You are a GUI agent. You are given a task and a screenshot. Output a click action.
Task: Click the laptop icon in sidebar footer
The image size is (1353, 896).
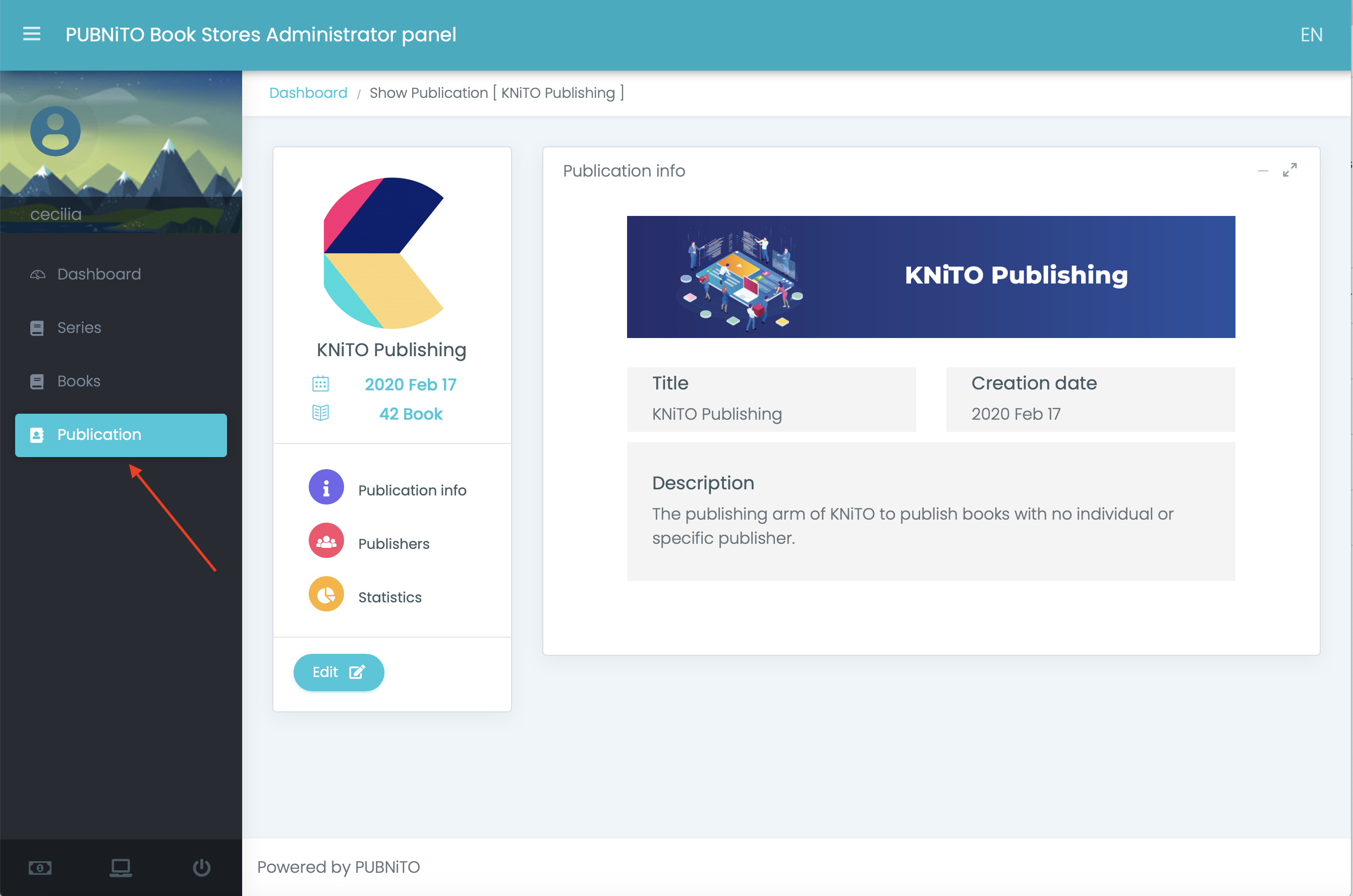(121, 868)
